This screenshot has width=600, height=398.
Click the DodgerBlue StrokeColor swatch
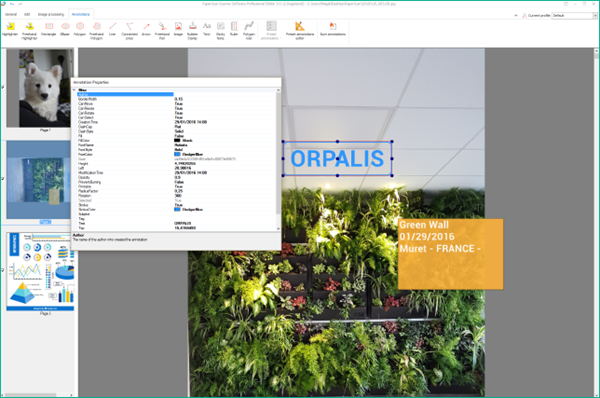pyautogui.click(x=177, y=209)
